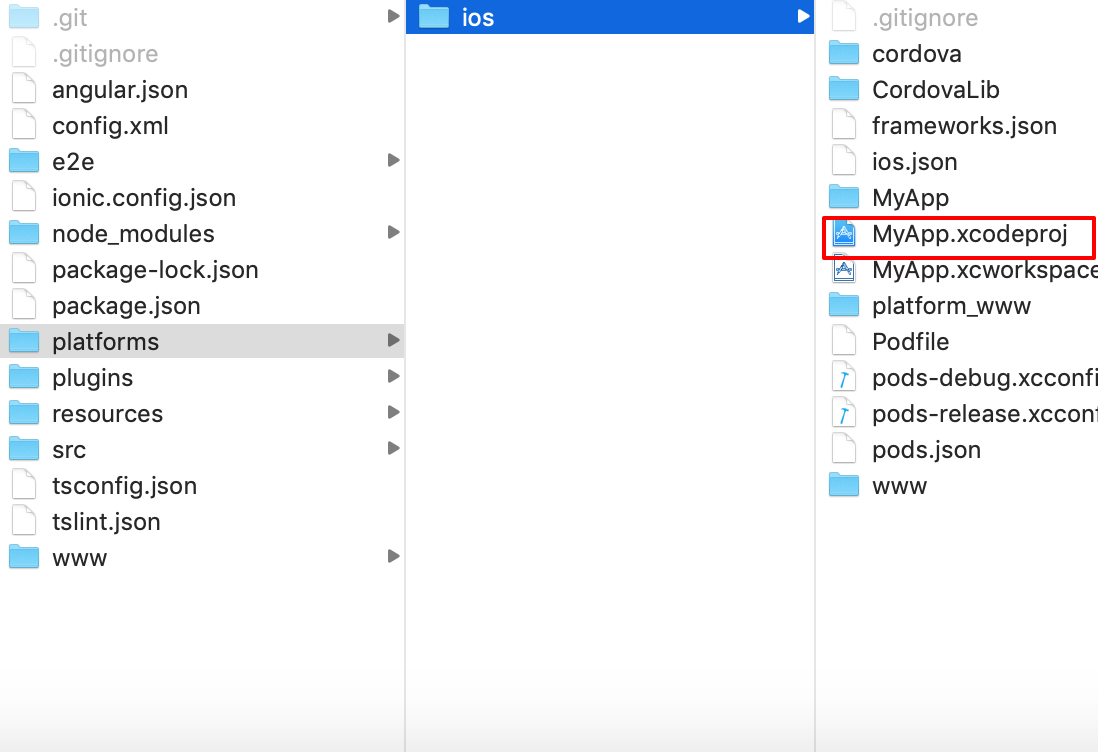Select the Podfile name
The height and width of the screenshot is (752, 1098).
click(x=910, y=342)
